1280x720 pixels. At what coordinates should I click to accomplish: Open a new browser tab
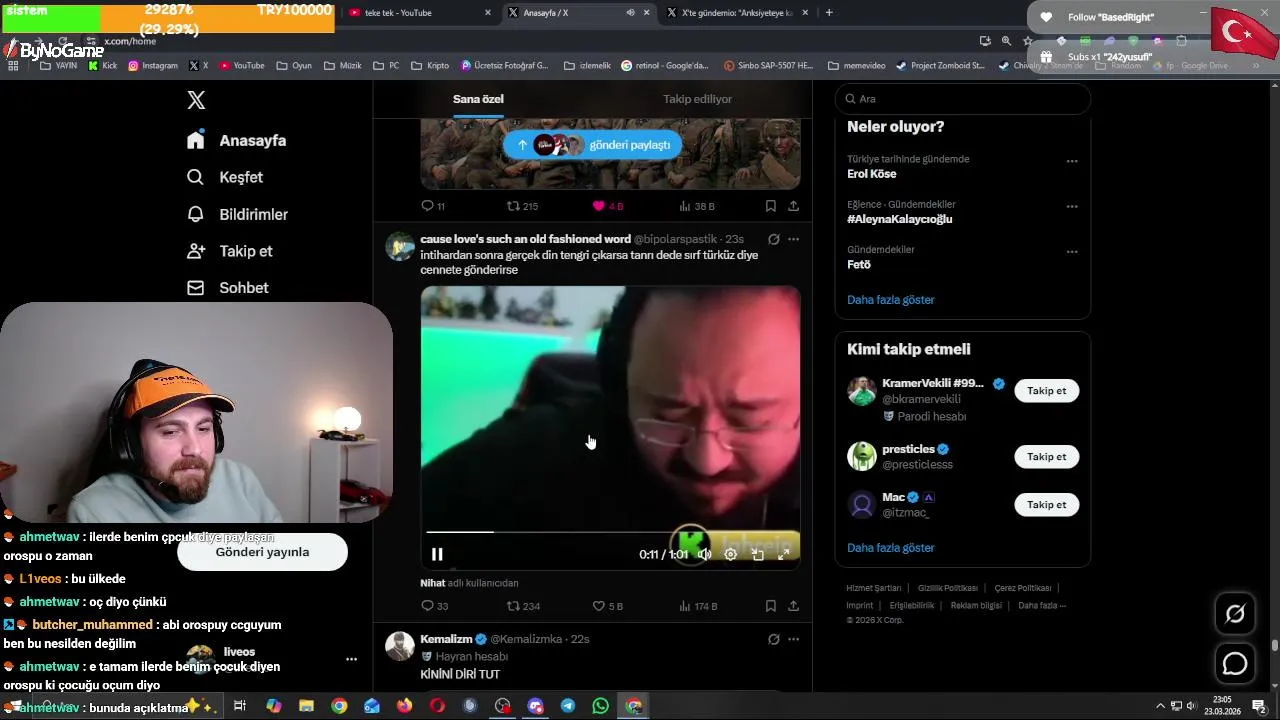click(829, 13)
